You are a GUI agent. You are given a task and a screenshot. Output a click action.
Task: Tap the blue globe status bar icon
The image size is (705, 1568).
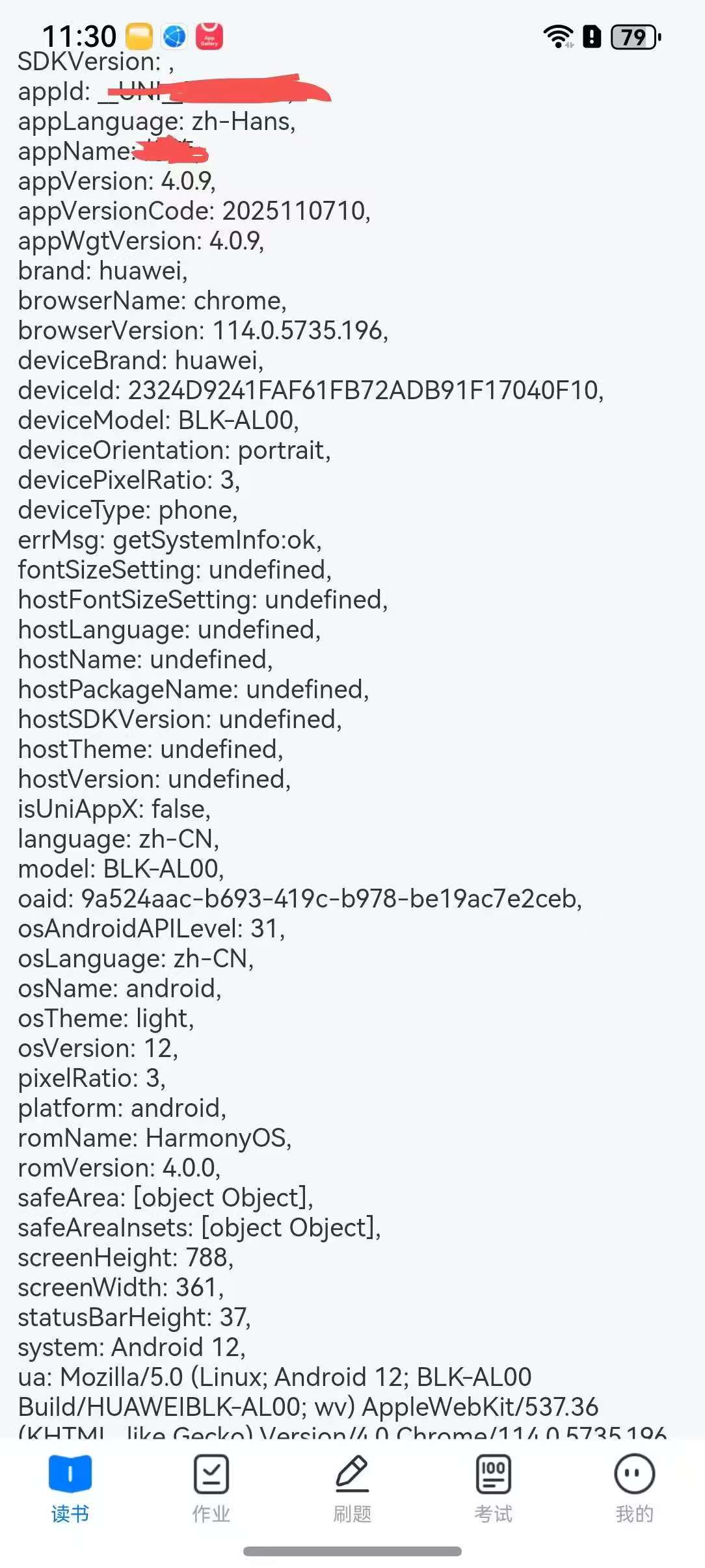click(x=174, y=36)
